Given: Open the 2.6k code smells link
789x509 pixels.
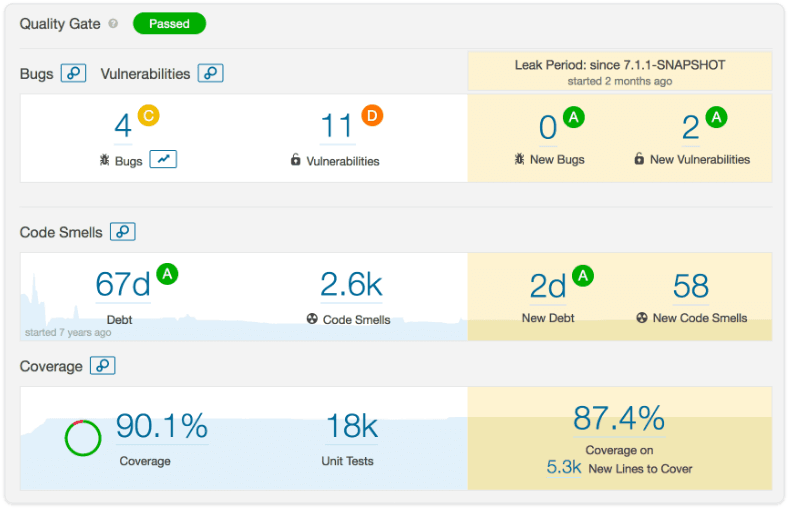Looking at the screenshot, I should (x=351, y=284).
